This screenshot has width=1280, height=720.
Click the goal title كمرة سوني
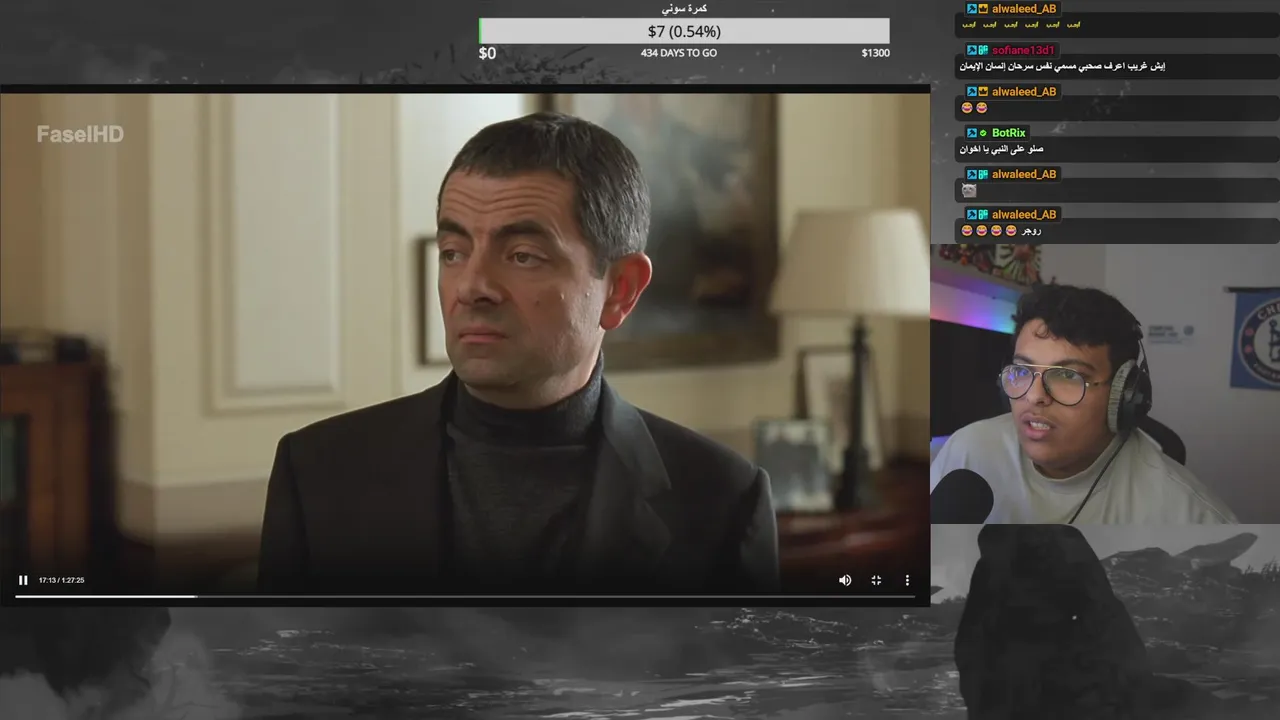click(684, 8)
